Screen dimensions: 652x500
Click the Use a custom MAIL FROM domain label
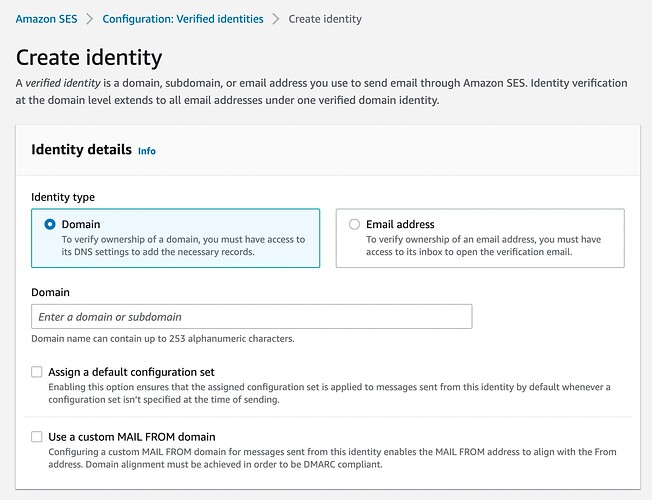point(132,437)
